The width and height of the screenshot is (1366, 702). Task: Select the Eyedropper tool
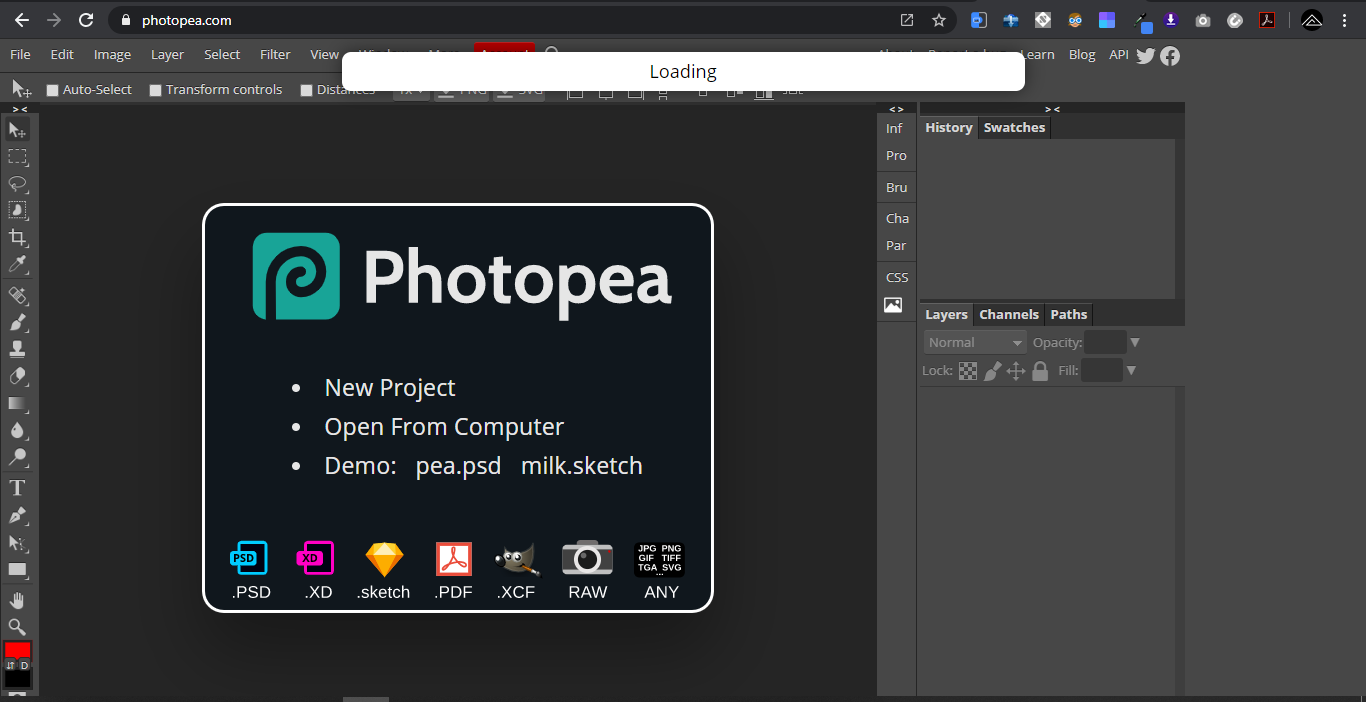point(17,265)
